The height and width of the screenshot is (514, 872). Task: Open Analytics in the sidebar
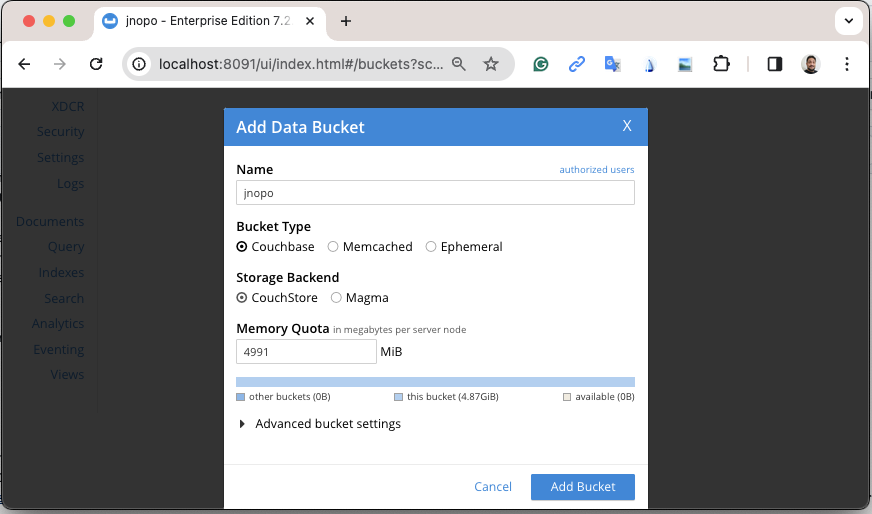(x=58, y=324)
